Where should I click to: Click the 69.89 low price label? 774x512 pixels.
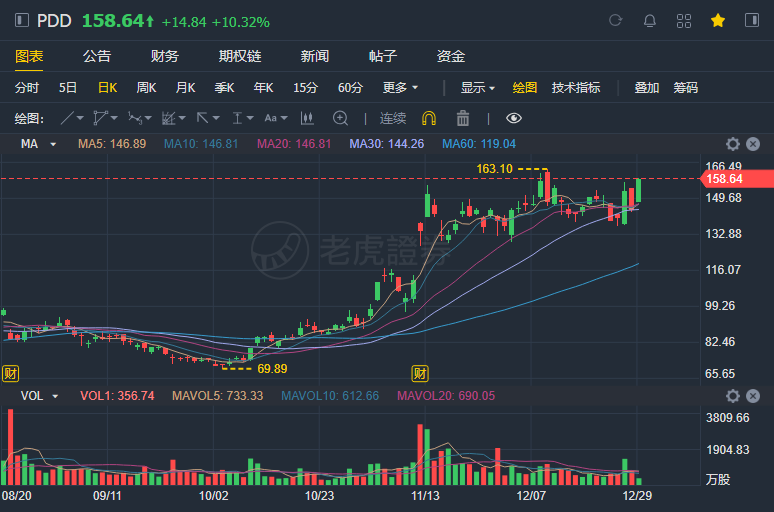click(x=272, y=369)
